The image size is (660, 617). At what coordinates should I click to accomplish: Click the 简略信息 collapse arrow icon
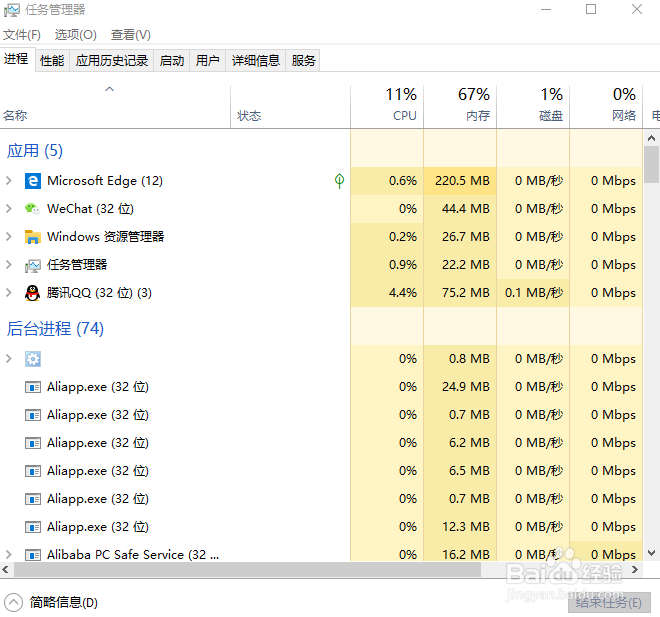click(x=13, y=603)
